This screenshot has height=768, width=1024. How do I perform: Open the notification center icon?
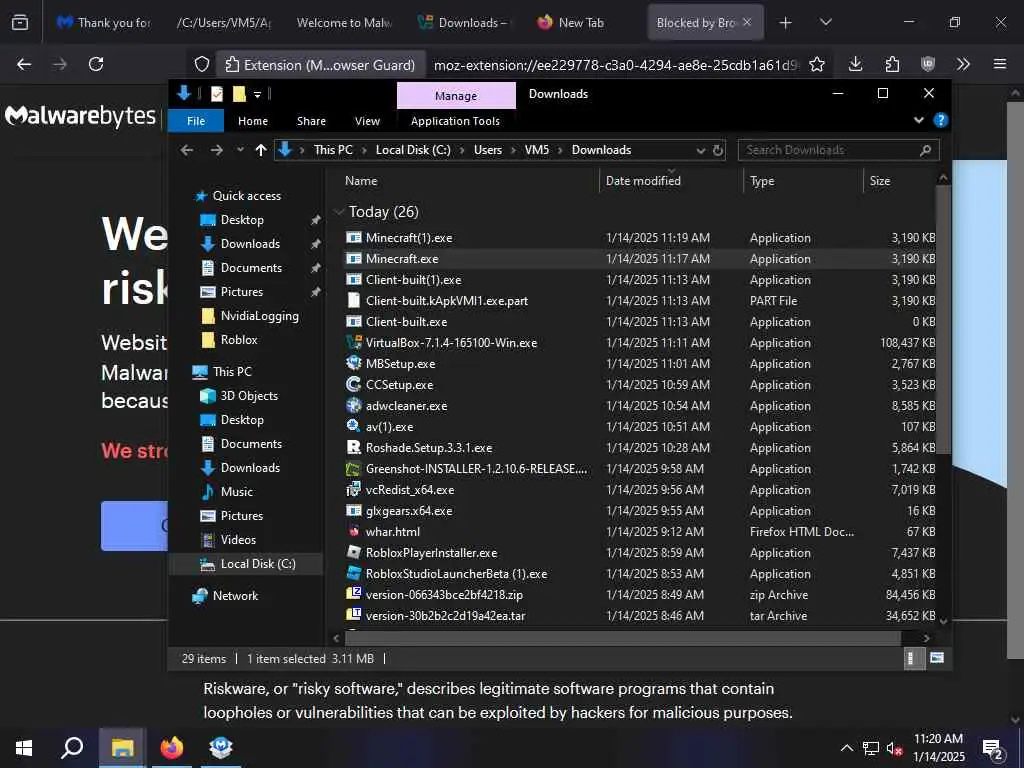993,750
